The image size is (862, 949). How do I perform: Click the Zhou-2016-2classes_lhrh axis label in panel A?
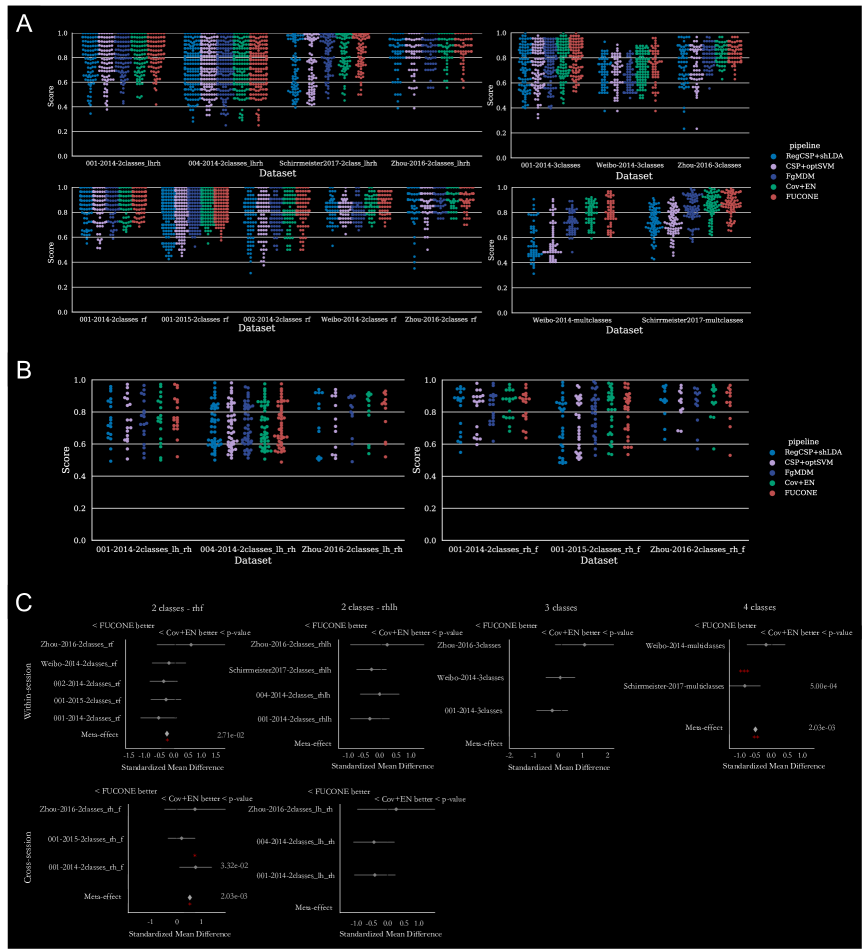(430, 163)
